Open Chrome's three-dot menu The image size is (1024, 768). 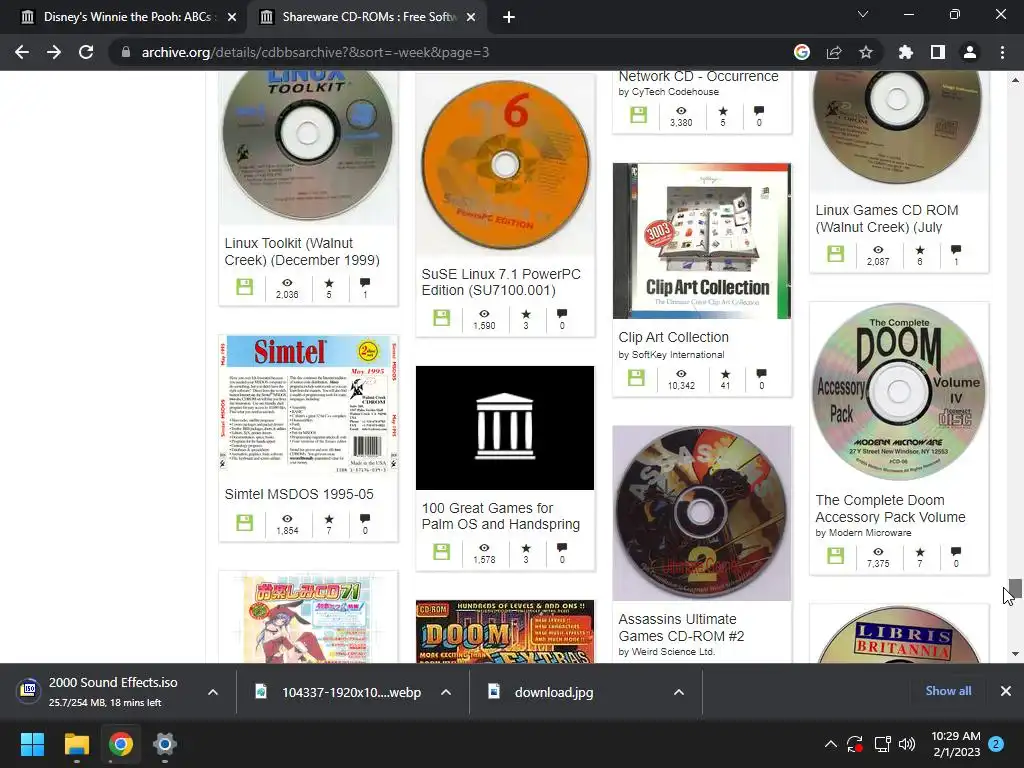click(x=1002, y=52)
